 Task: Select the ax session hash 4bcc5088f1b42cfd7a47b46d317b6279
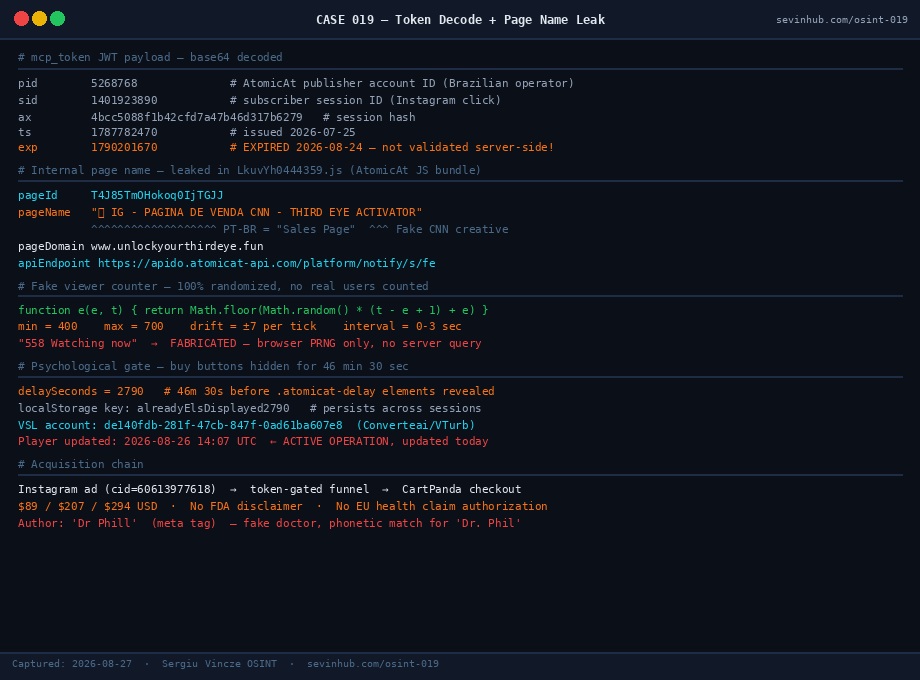coord(197,117)
